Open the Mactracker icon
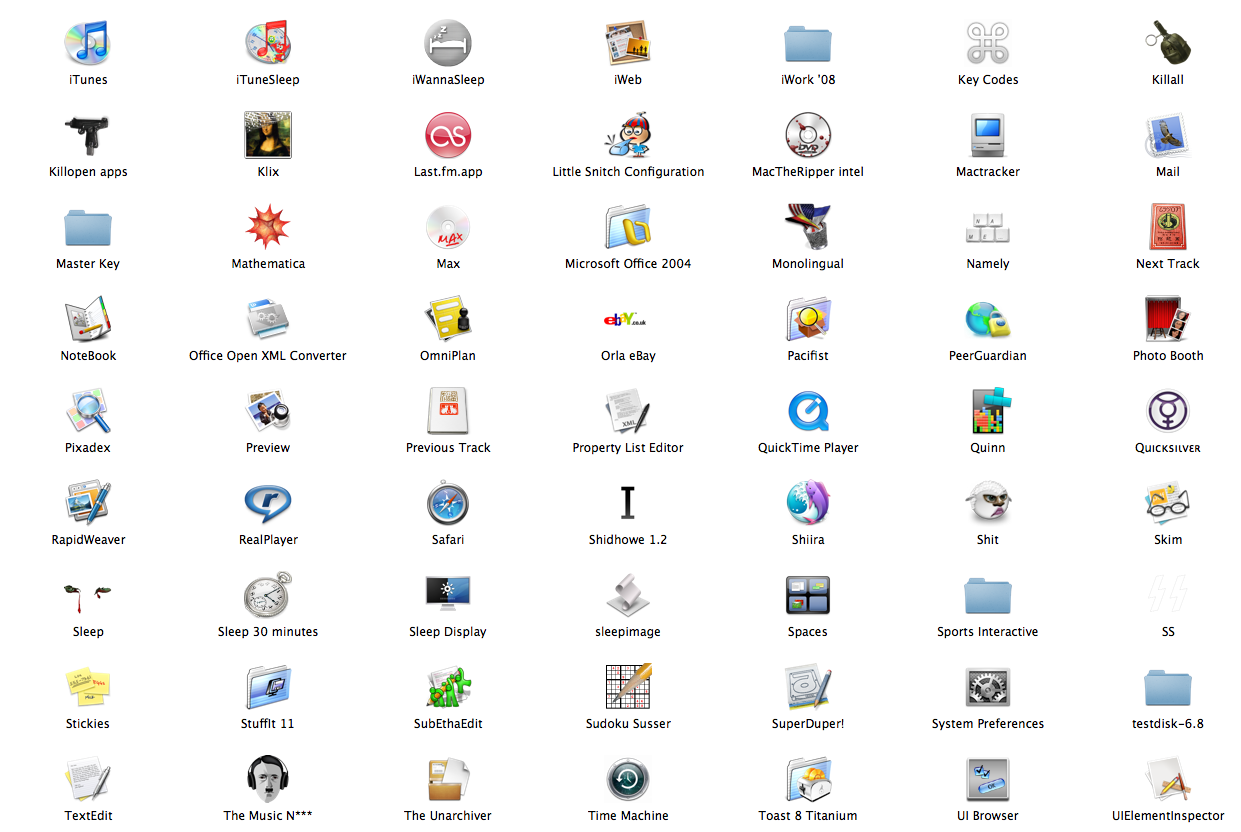The height and width of the screenshot is (832, 1241). 988,134
